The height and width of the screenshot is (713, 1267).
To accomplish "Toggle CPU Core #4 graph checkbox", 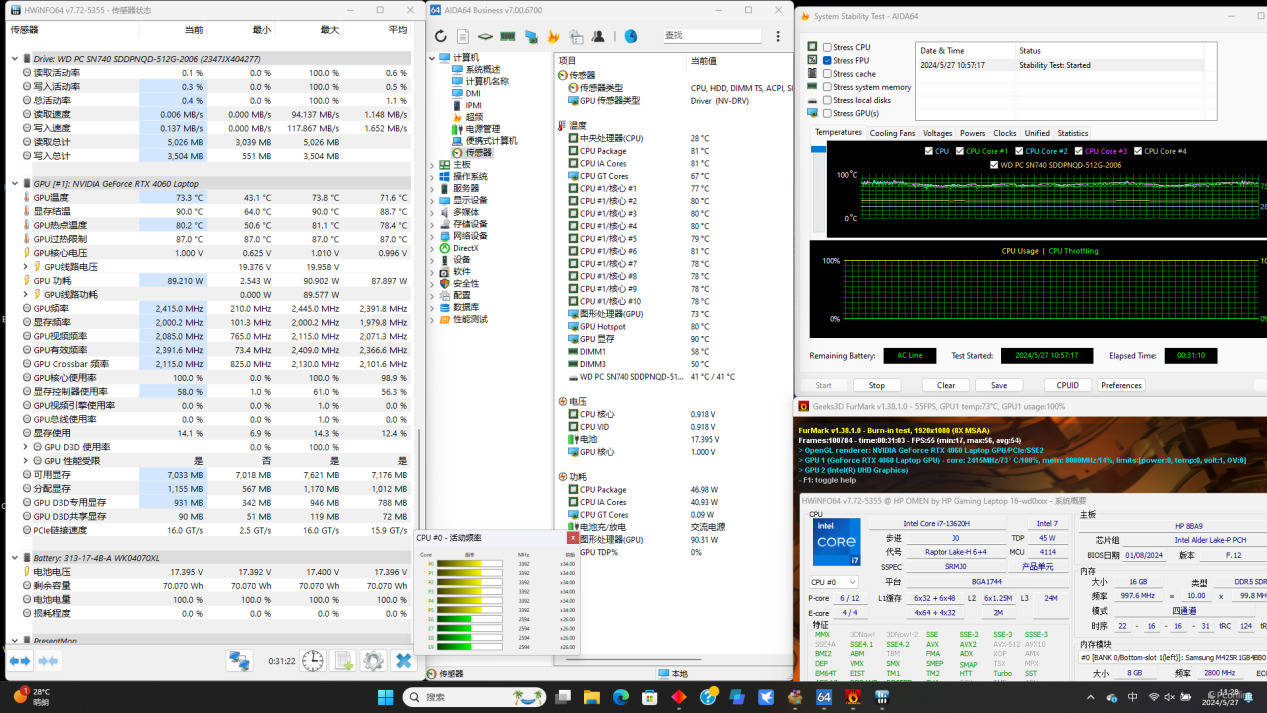I will coord(1137,151).
